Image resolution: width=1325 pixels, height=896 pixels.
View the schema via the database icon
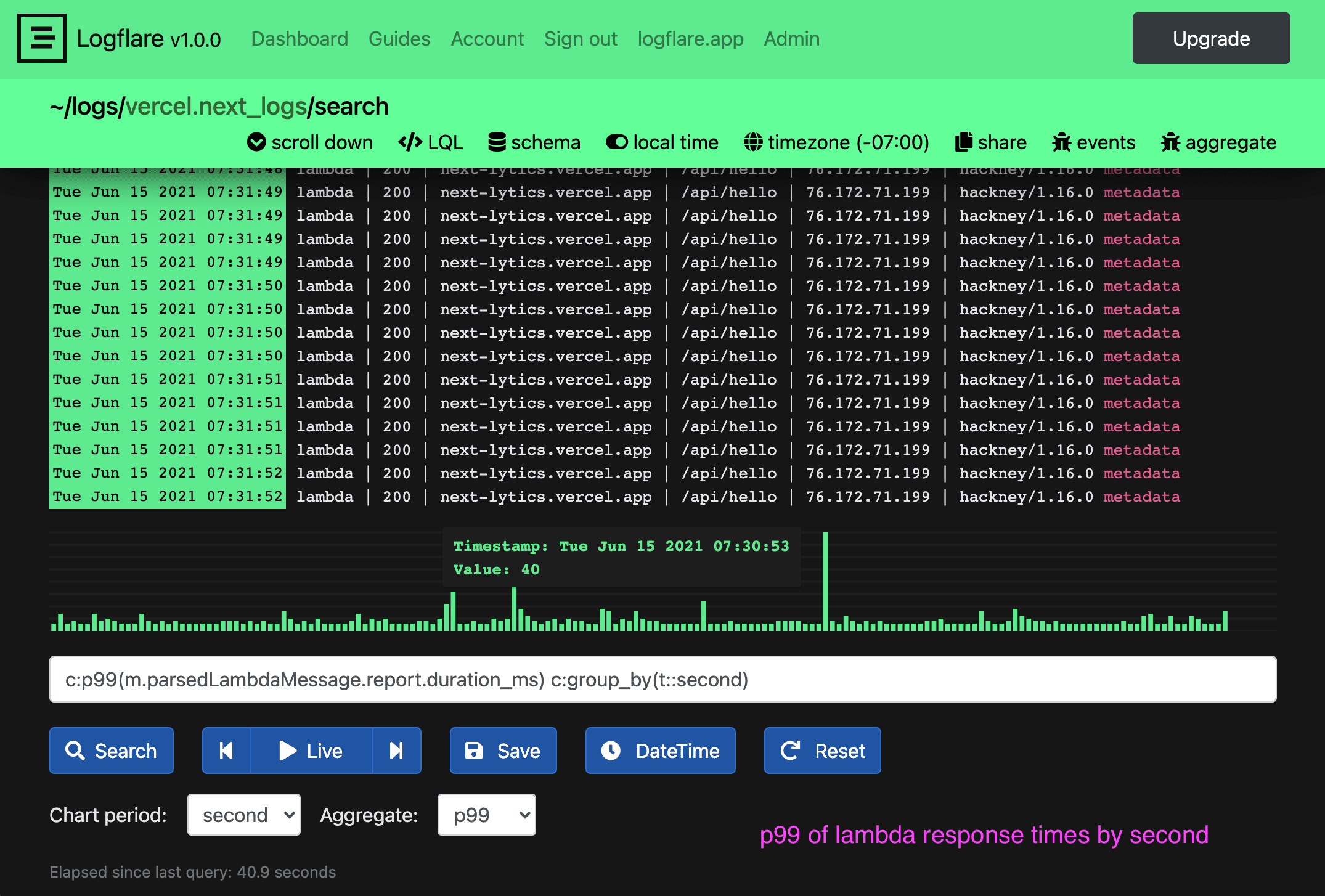click(497, 141)
